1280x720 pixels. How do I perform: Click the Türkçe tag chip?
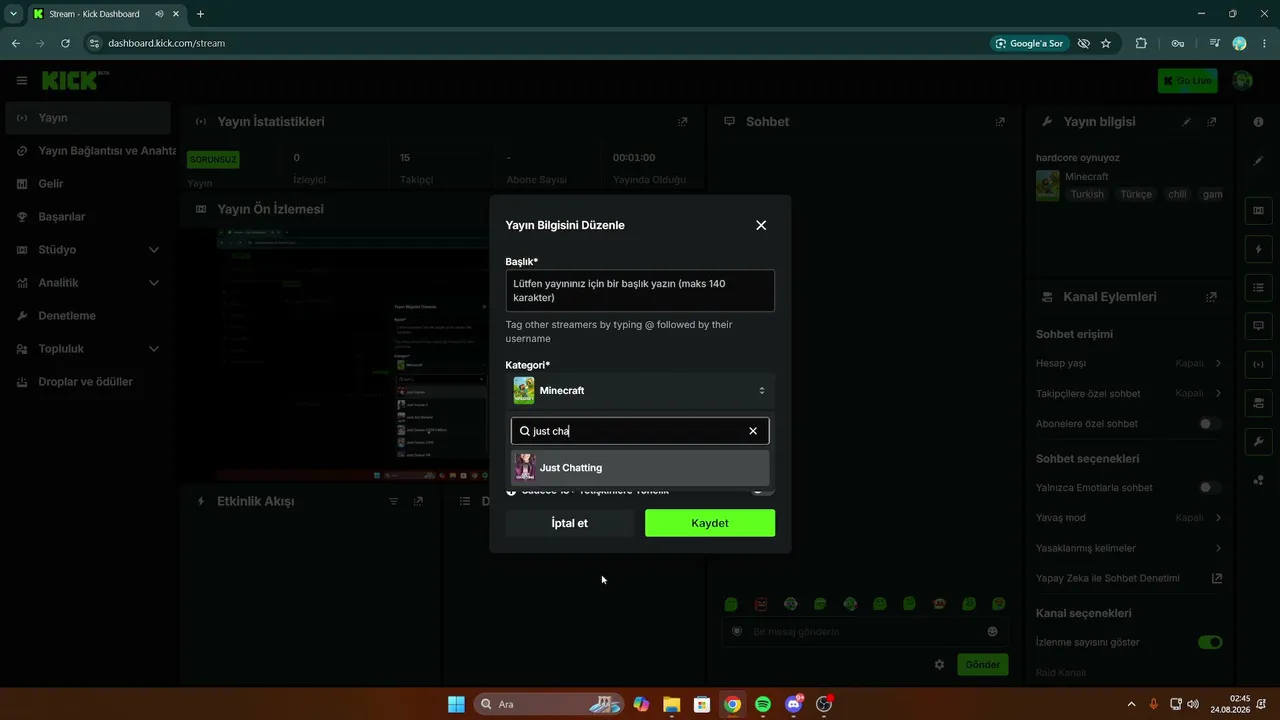(x=1136, y=194)
